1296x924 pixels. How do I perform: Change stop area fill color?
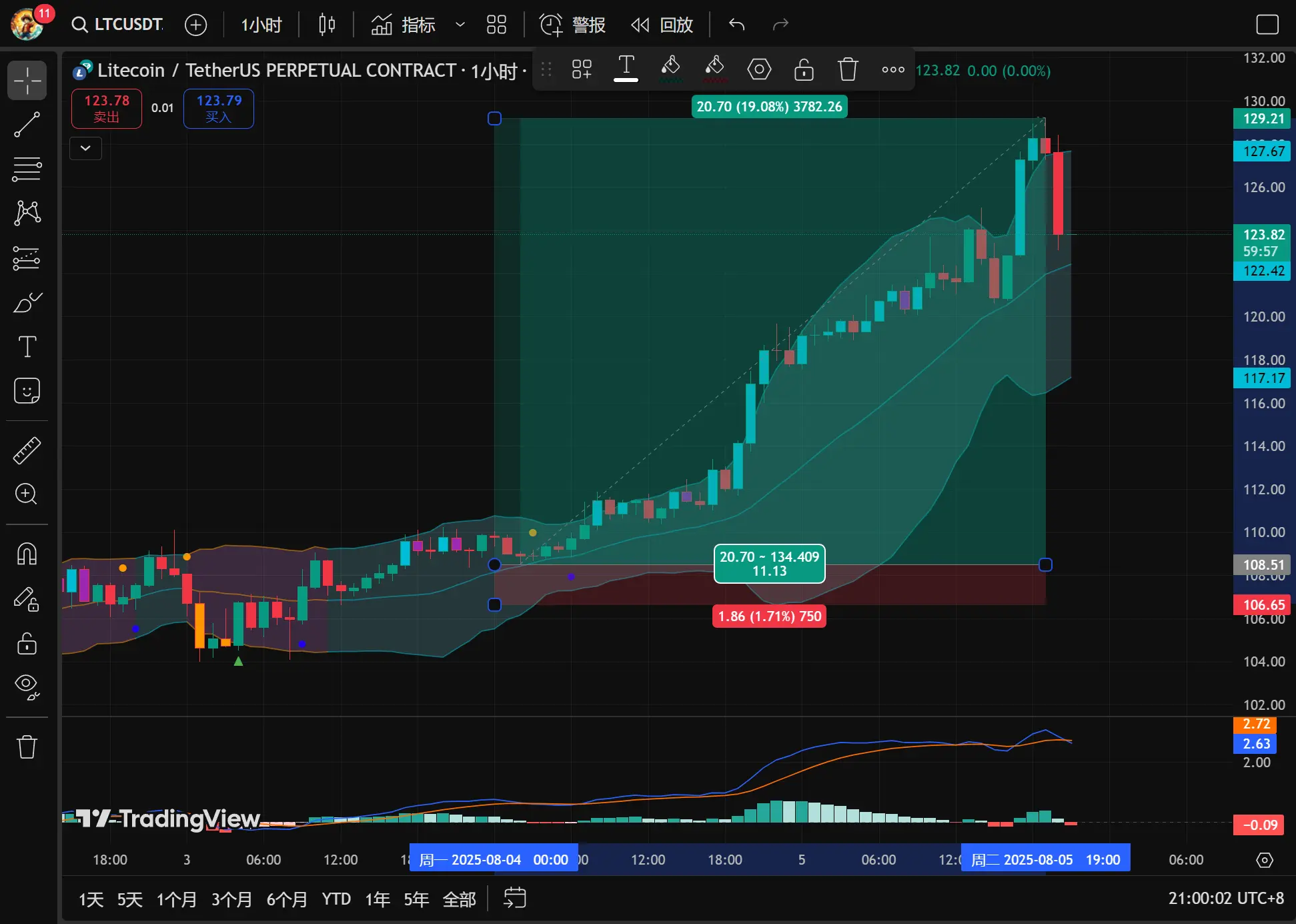714,69
